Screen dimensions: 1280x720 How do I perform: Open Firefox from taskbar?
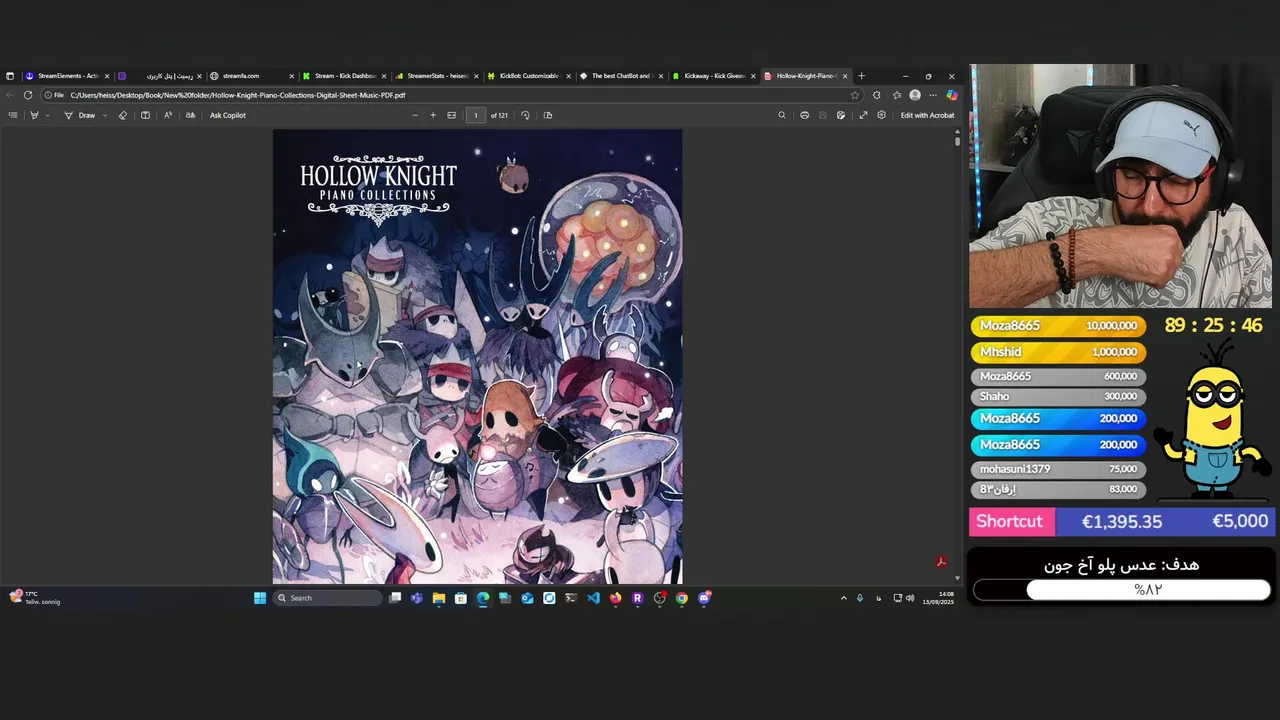[615, 598]
